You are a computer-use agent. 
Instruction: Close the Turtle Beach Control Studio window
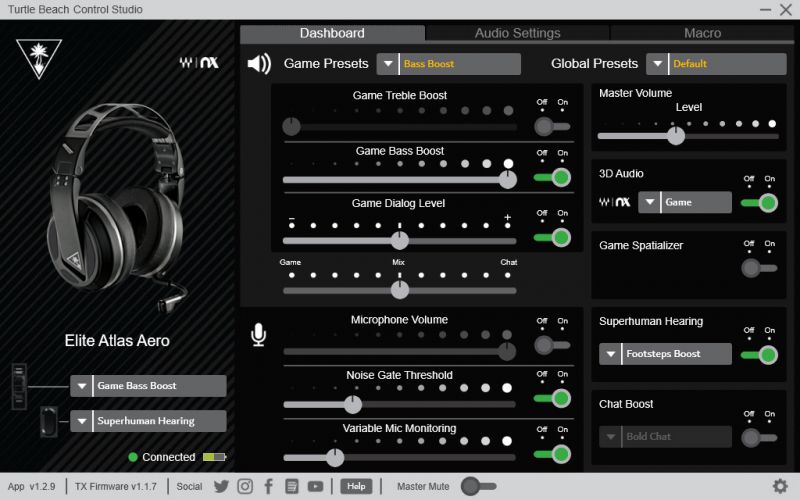point(786,10)
